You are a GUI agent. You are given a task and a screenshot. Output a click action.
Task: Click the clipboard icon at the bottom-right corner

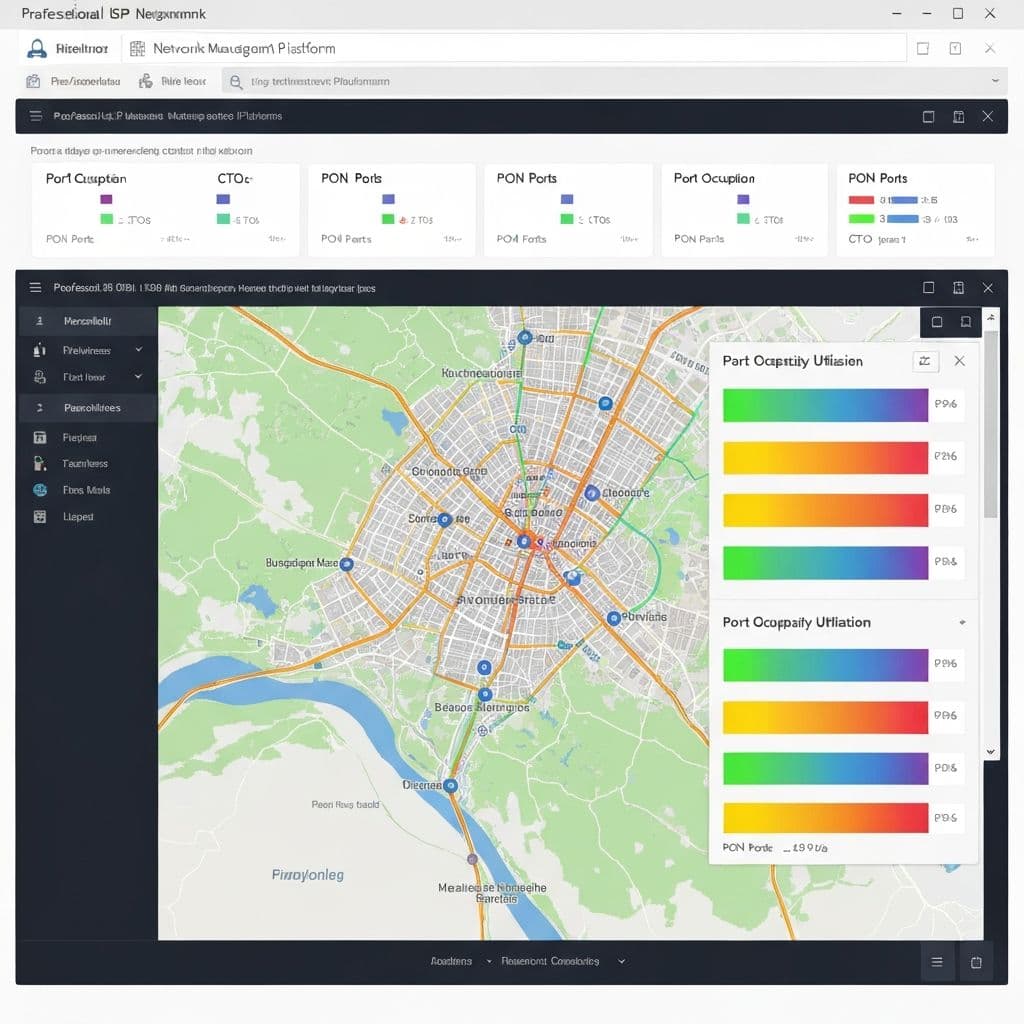976,962
